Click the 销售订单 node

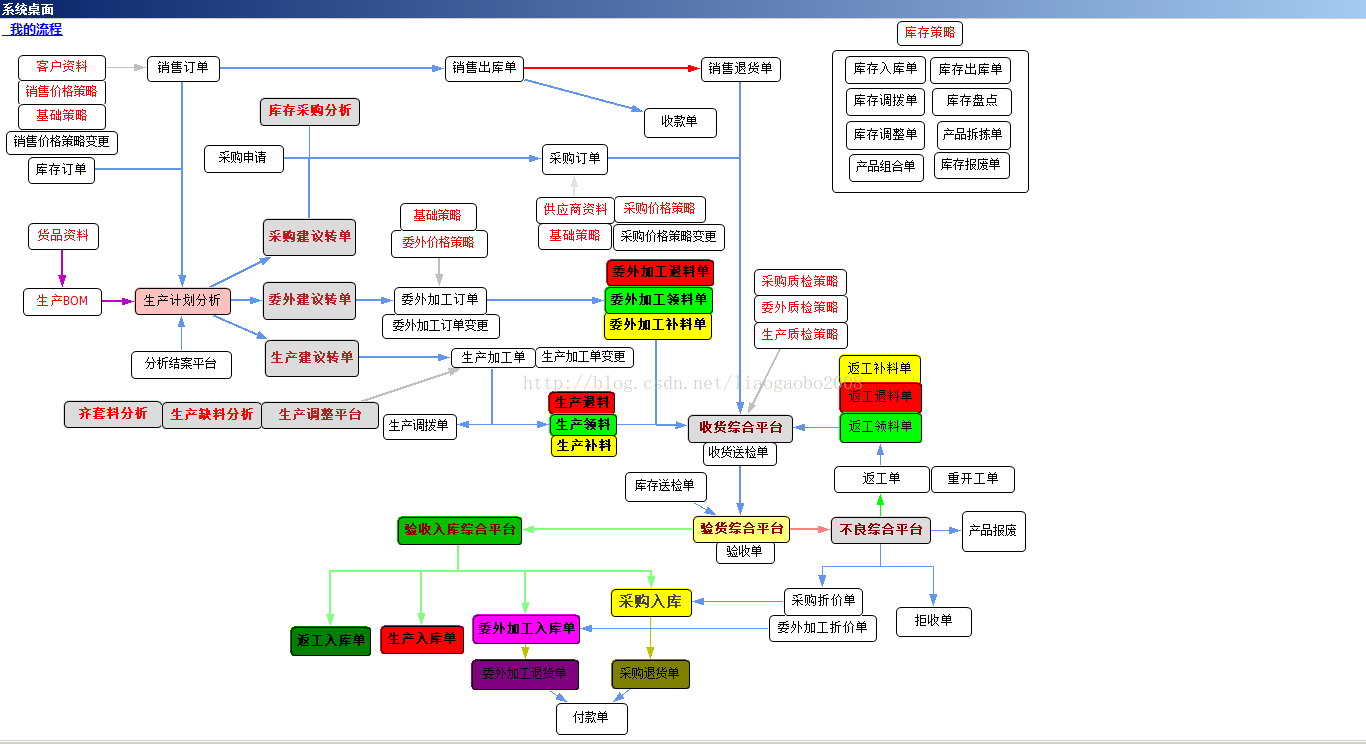tap(183, 68)
